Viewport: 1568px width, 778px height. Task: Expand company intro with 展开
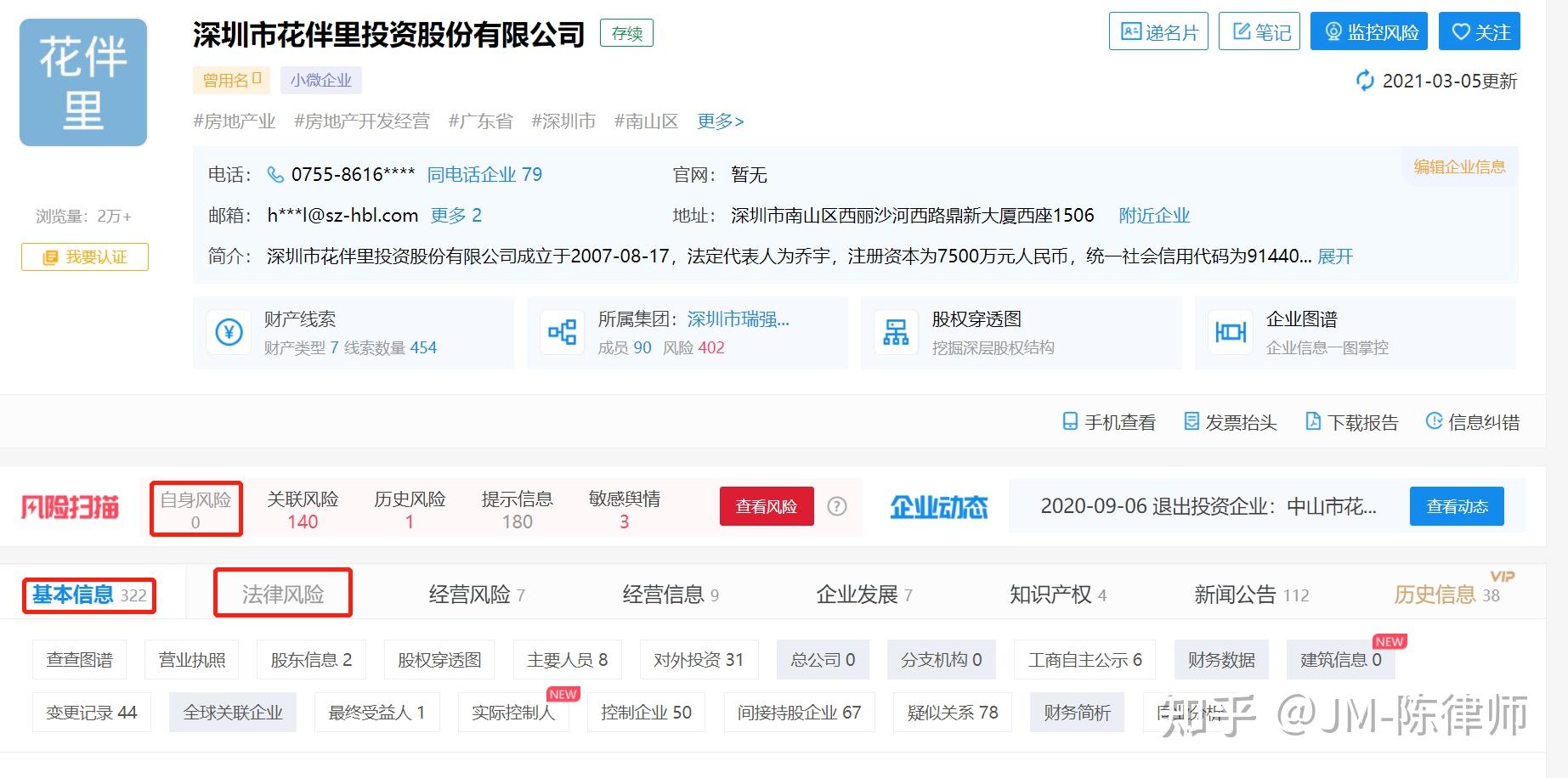(x=1335, y=256)
